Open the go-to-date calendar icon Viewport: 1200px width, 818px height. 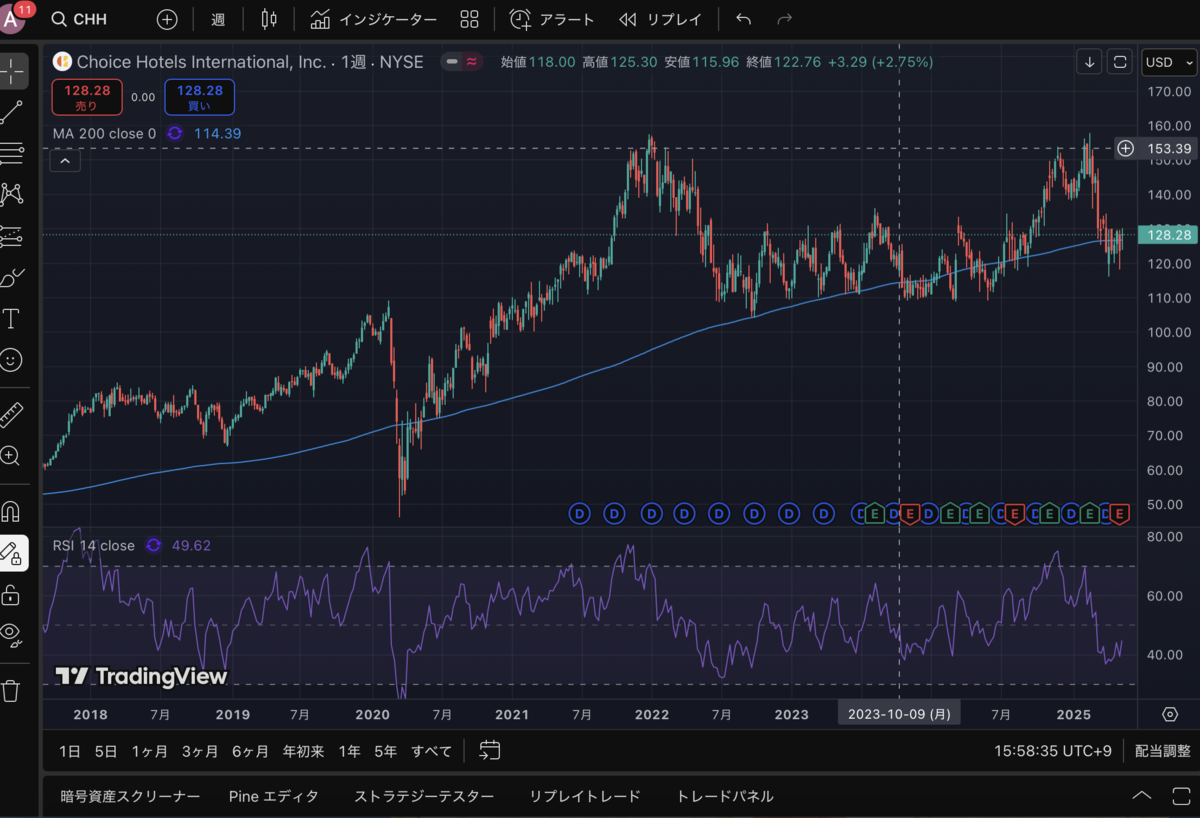pyautogui.click(x=490, y=750)
